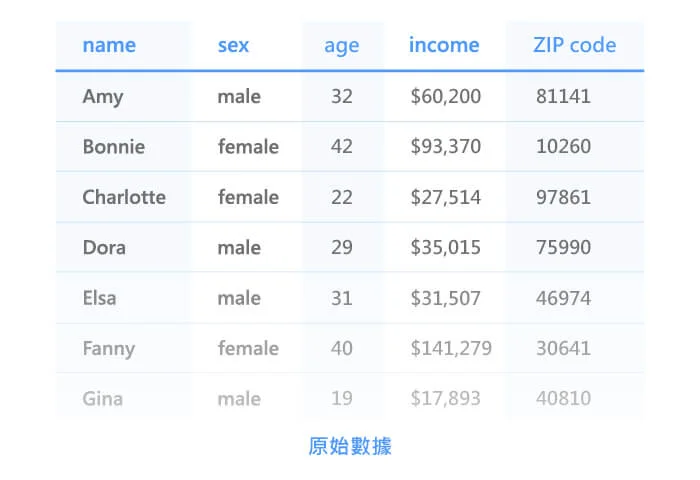
Task: Click the sex column header
Action: pyautogui.click(x=233, y=45)
